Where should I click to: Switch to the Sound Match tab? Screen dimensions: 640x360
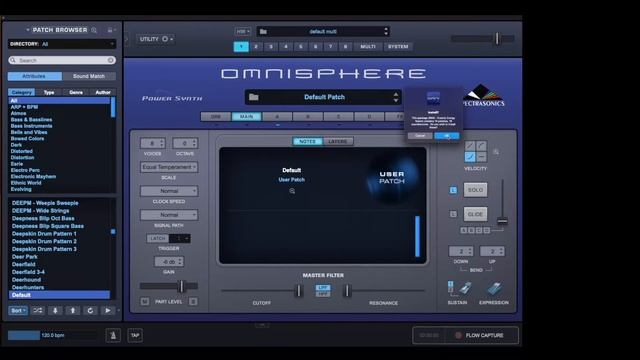click(x=89, y=76)
